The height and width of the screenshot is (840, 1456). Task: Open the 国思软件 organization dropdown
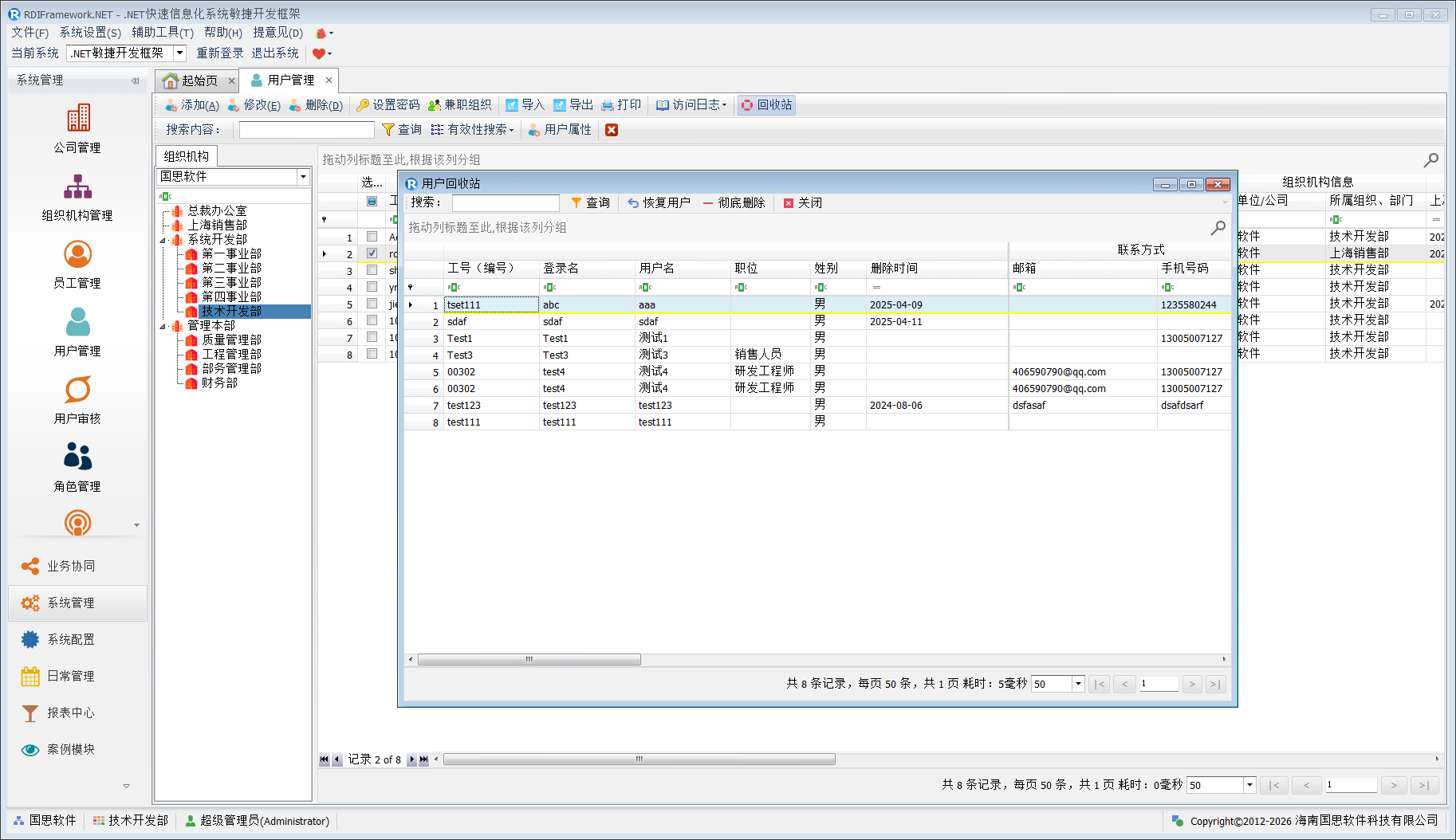click(303, 177)
